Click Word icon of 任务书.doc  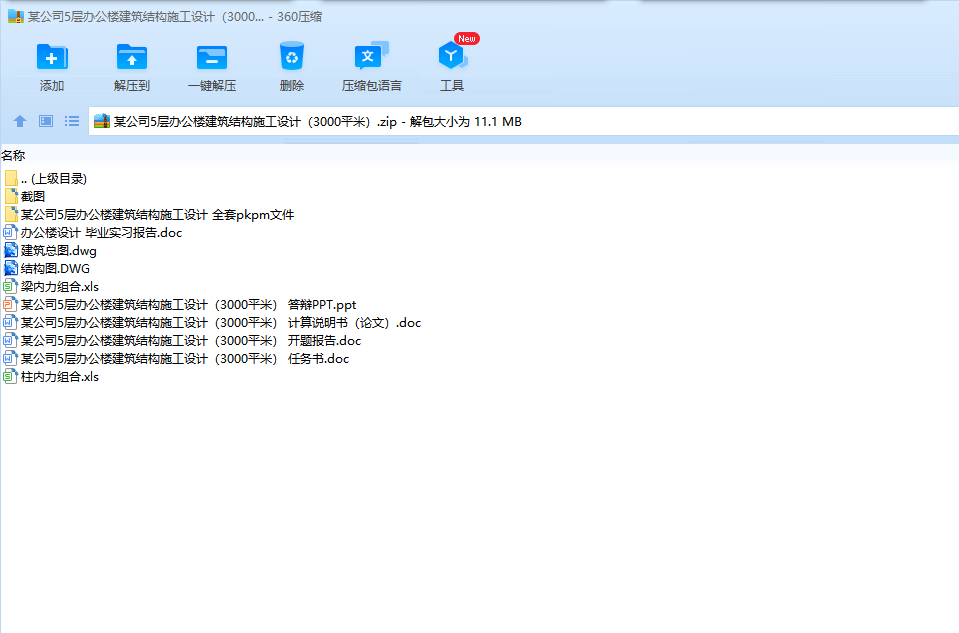coord(10,358)
